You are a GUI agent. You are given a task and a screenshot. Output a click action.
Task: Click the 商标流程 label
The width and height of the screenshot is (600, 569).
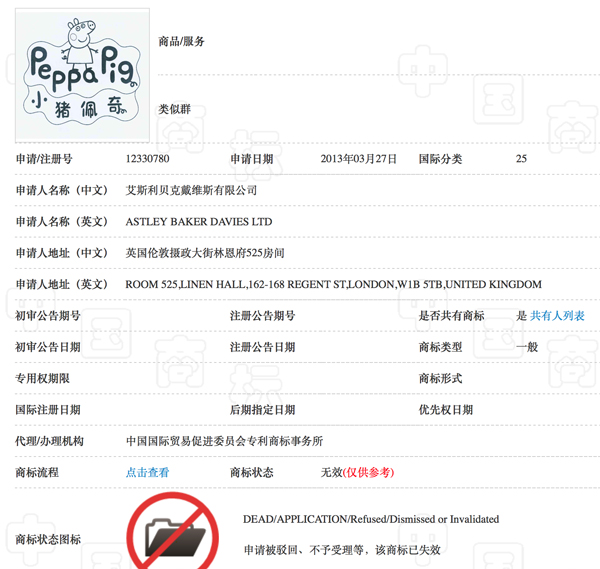point(37,472)
